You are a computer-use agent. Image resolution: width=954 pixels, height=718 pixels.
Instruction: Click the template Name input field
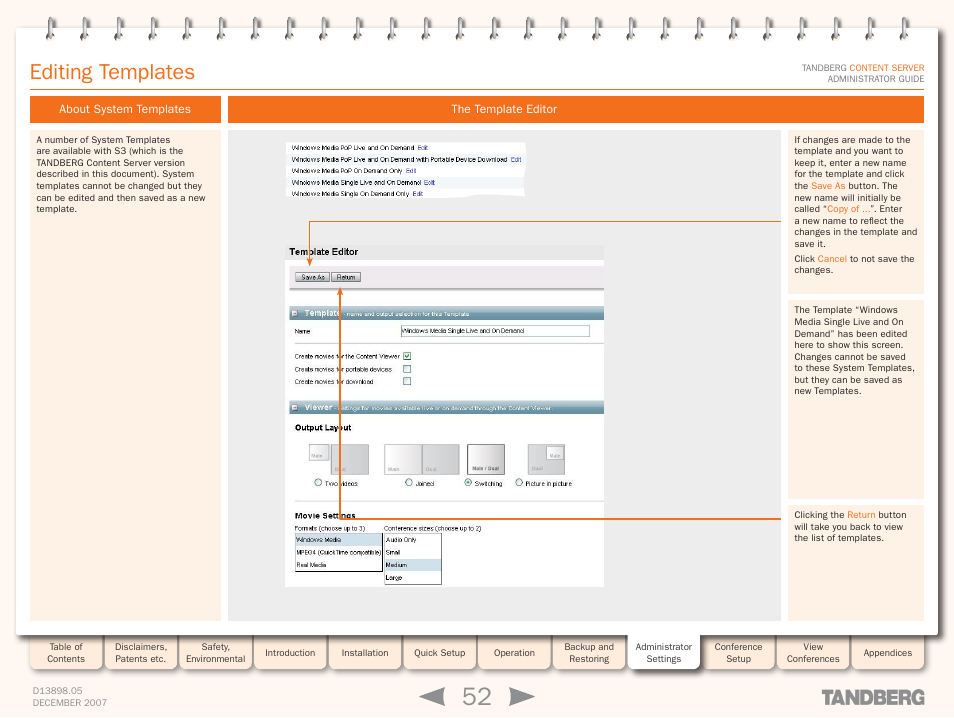495,331
